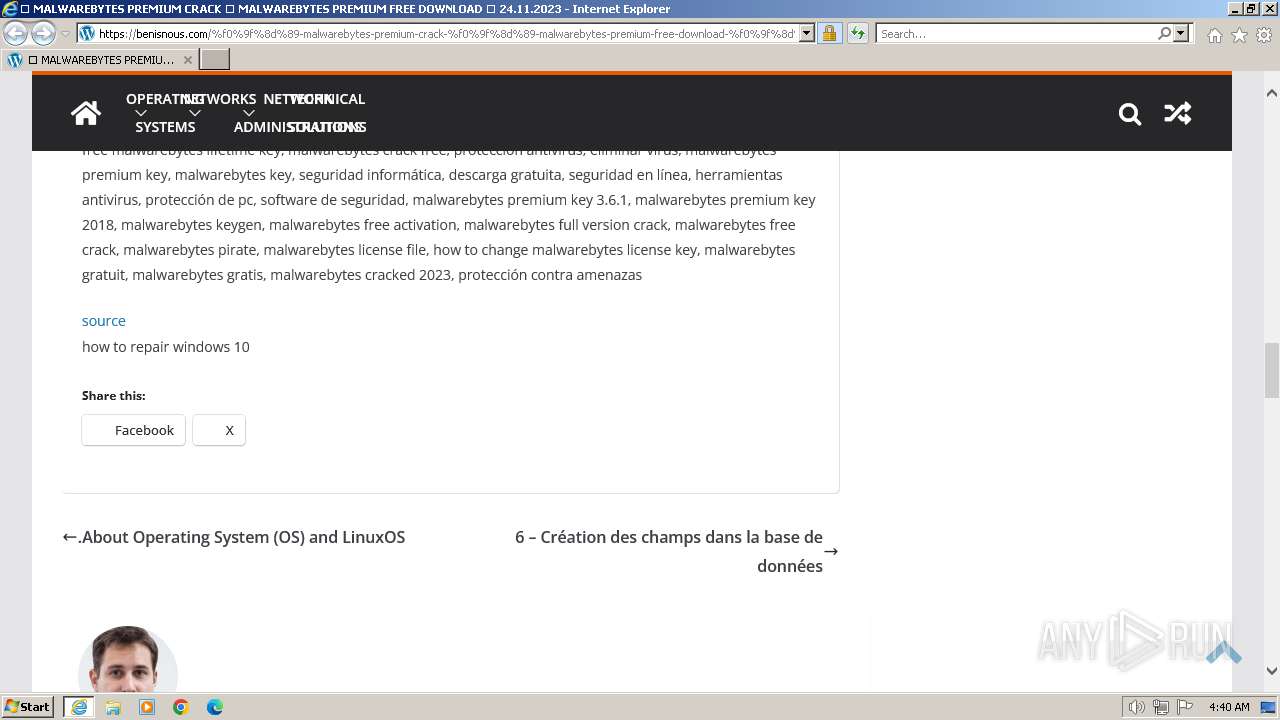This screenshot has width=1280, height=720.
Task: Click the WordPress favicon in the address bar
Action: click(x=87, y=33)
